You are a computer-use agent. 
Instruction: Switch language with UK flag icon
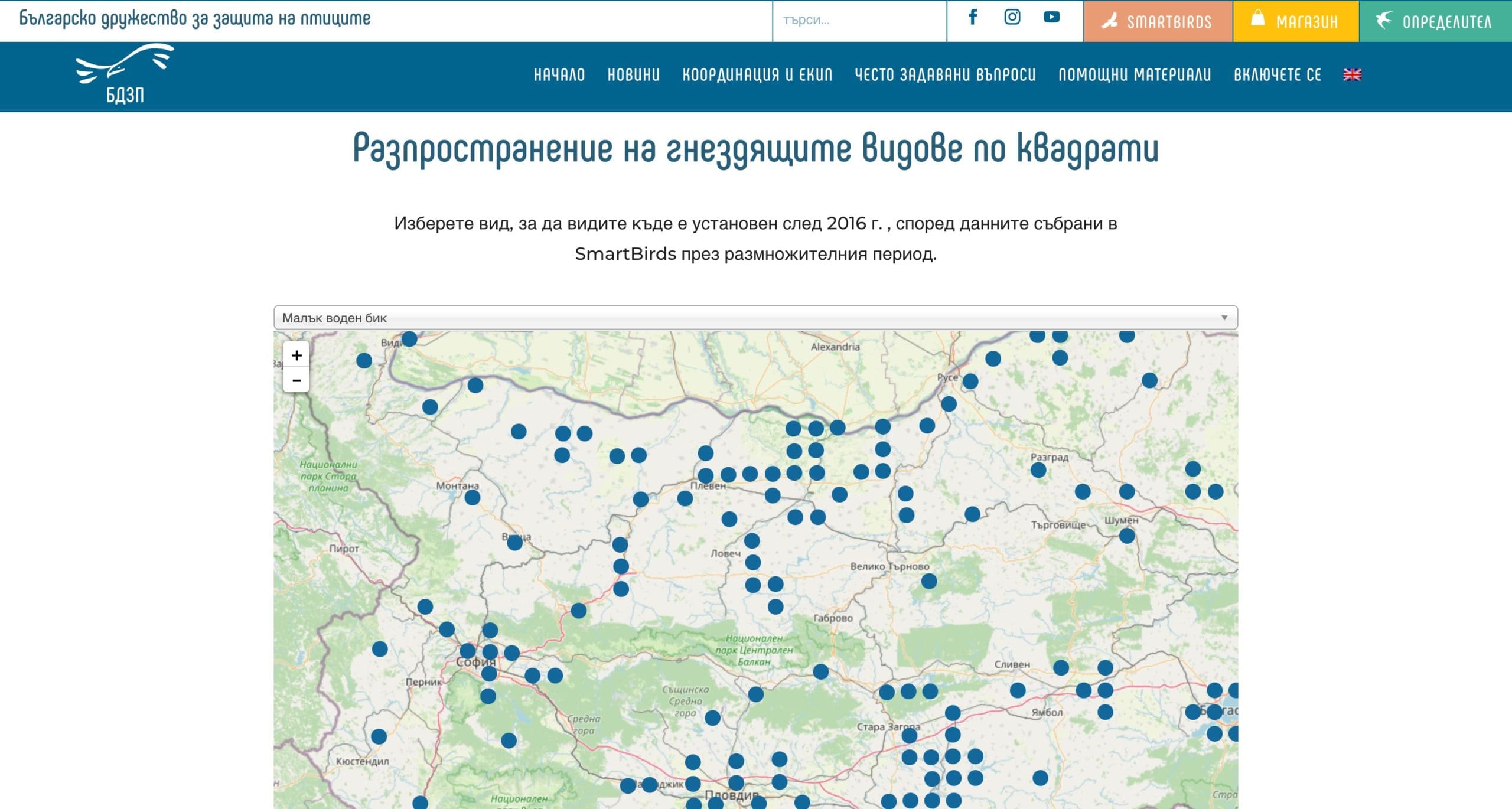(1352, 75)
